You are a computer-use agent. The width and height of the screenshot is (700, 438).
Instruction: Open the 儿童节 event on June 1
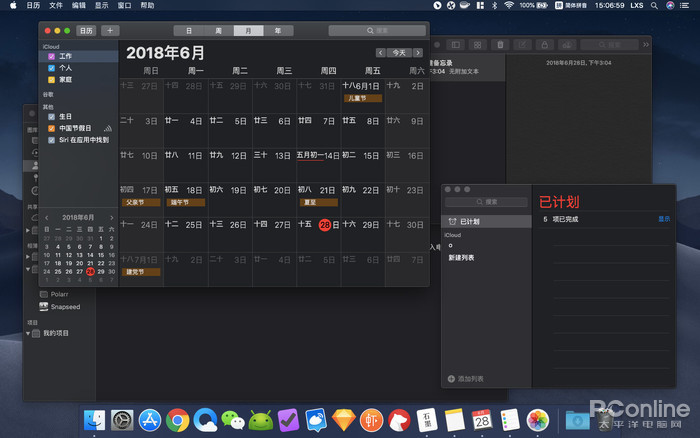point(362,98)
